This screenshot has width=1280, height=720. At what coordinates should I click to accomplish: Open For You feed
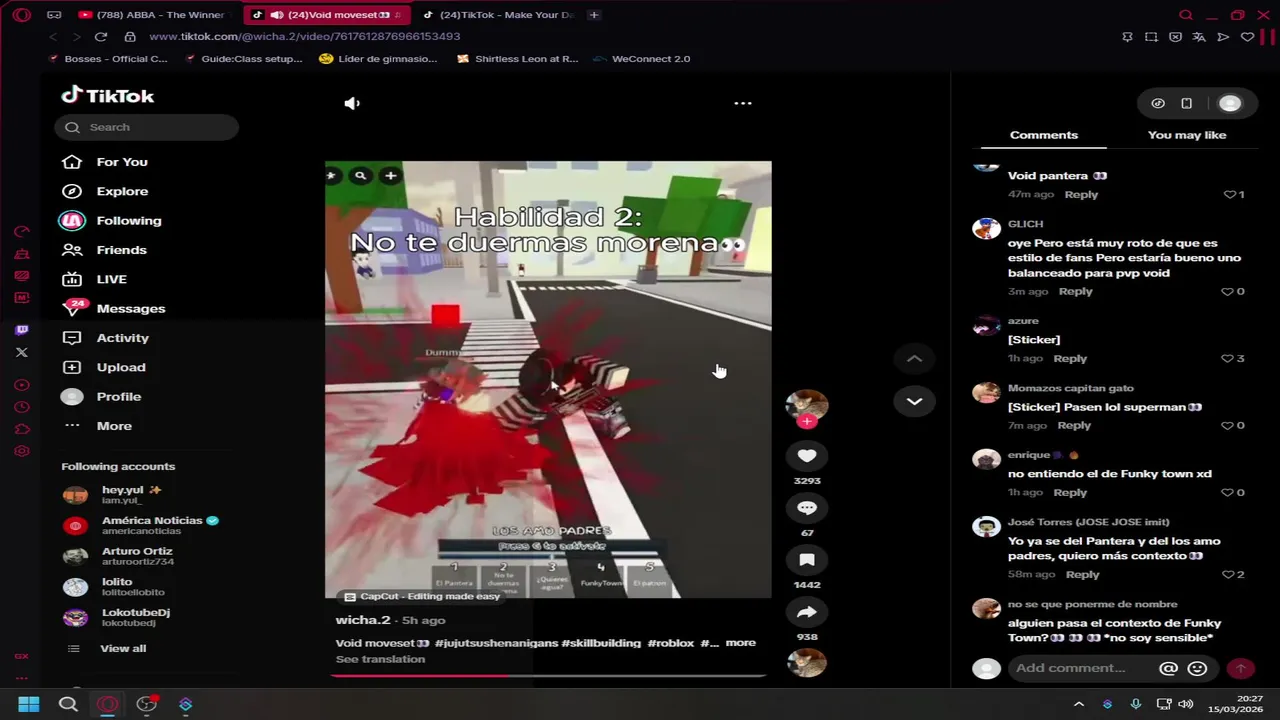pos(122,162)
